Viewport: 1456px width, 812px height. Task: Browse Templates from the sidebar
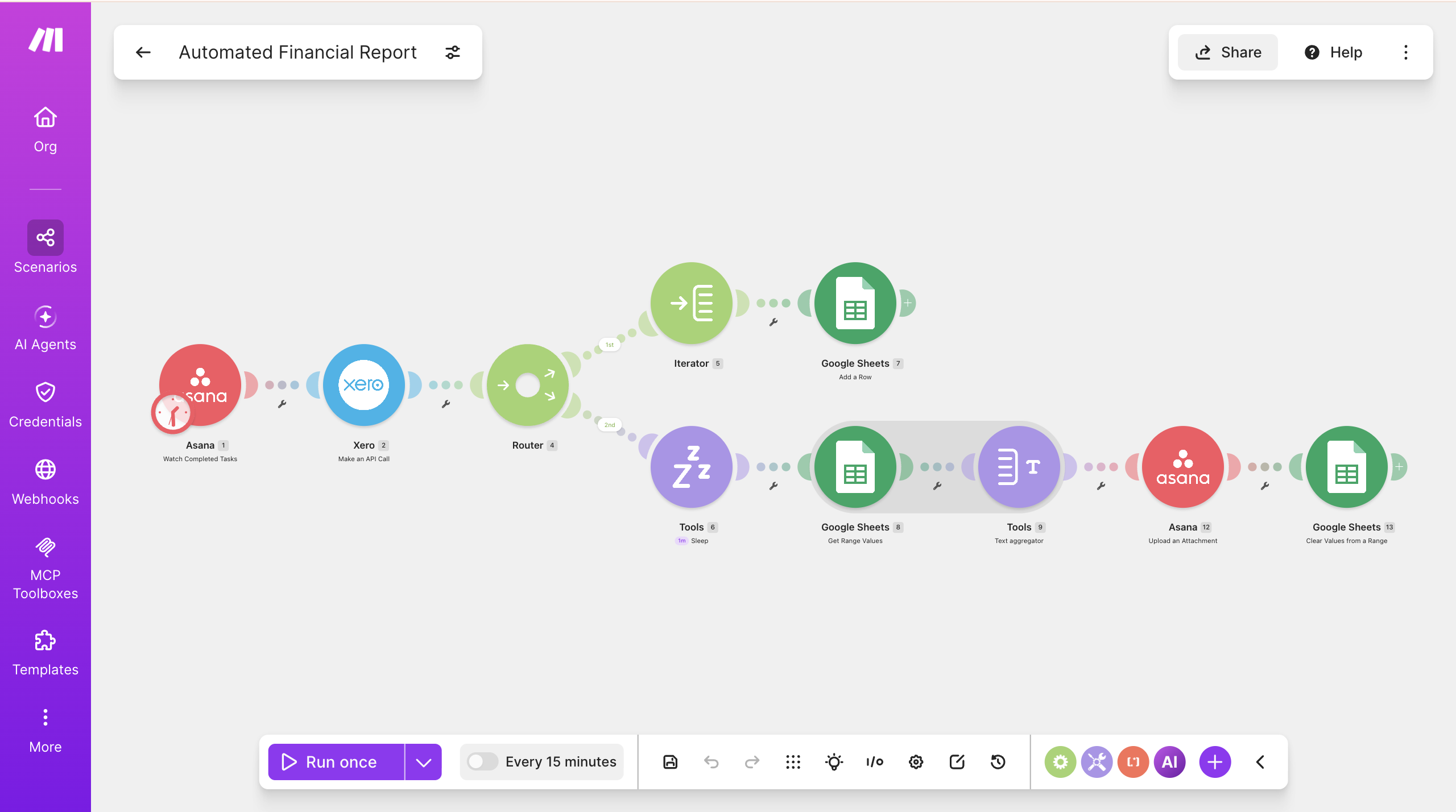pyautogui.click(x=45, y=653)
